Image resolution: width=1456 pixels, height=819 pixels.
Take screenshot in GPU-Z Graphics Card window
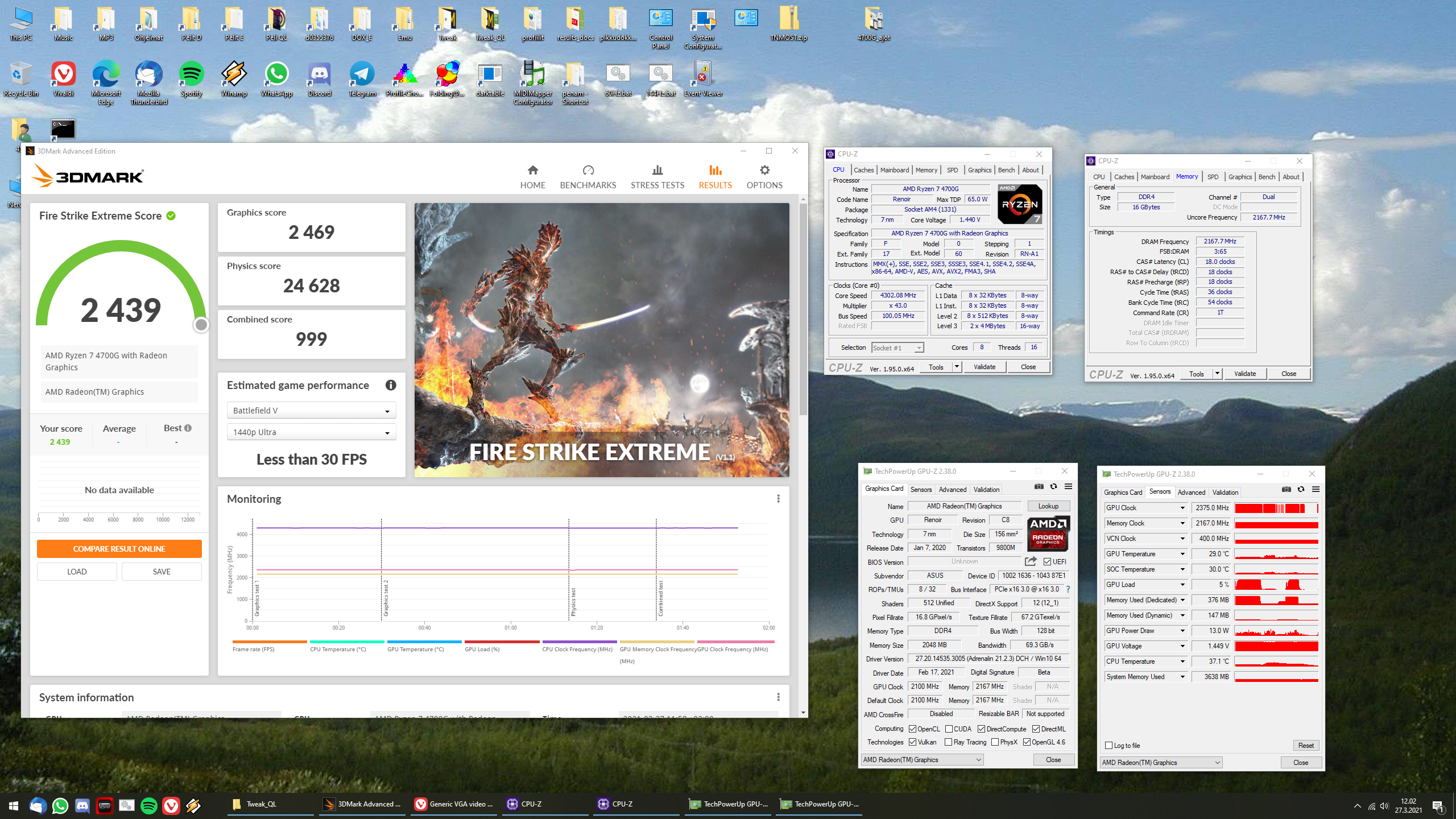coord(1039,486)
